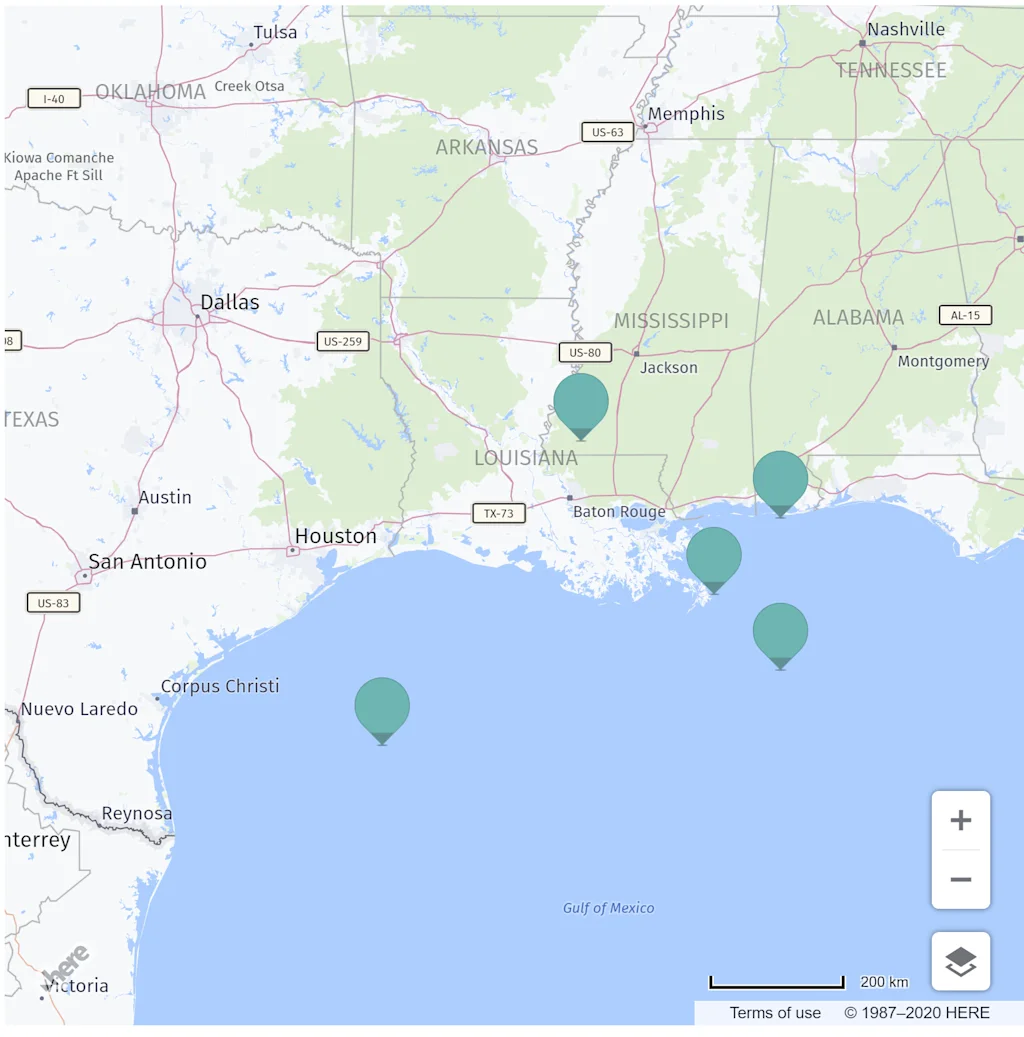Click the Jackson city label

click(x=668, y=368)
